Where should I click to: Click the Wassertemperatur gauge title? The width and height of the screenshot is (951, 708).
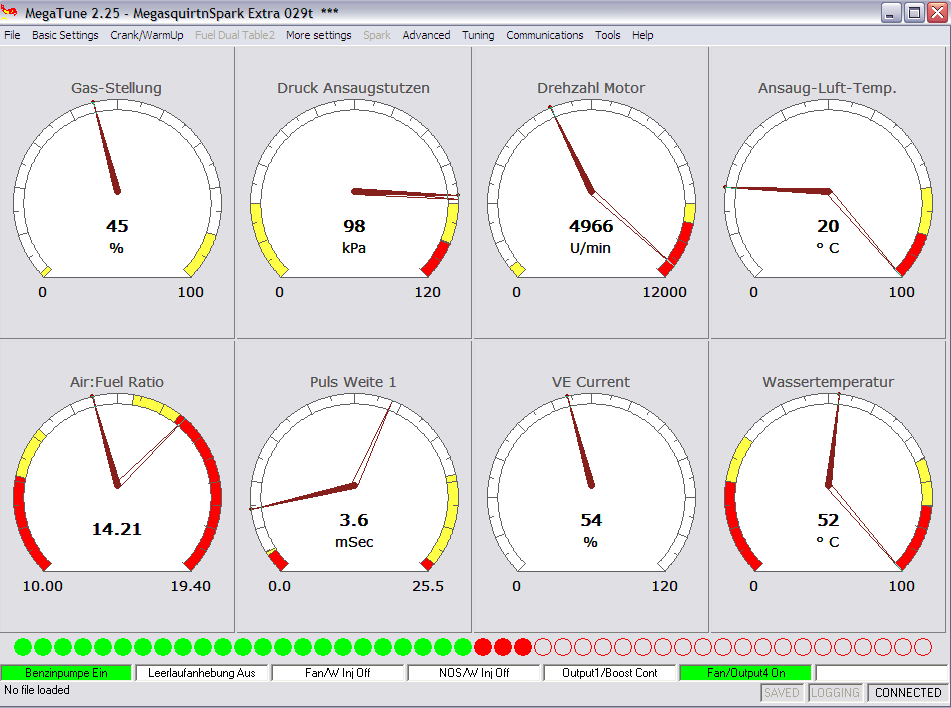coord(828,382)
